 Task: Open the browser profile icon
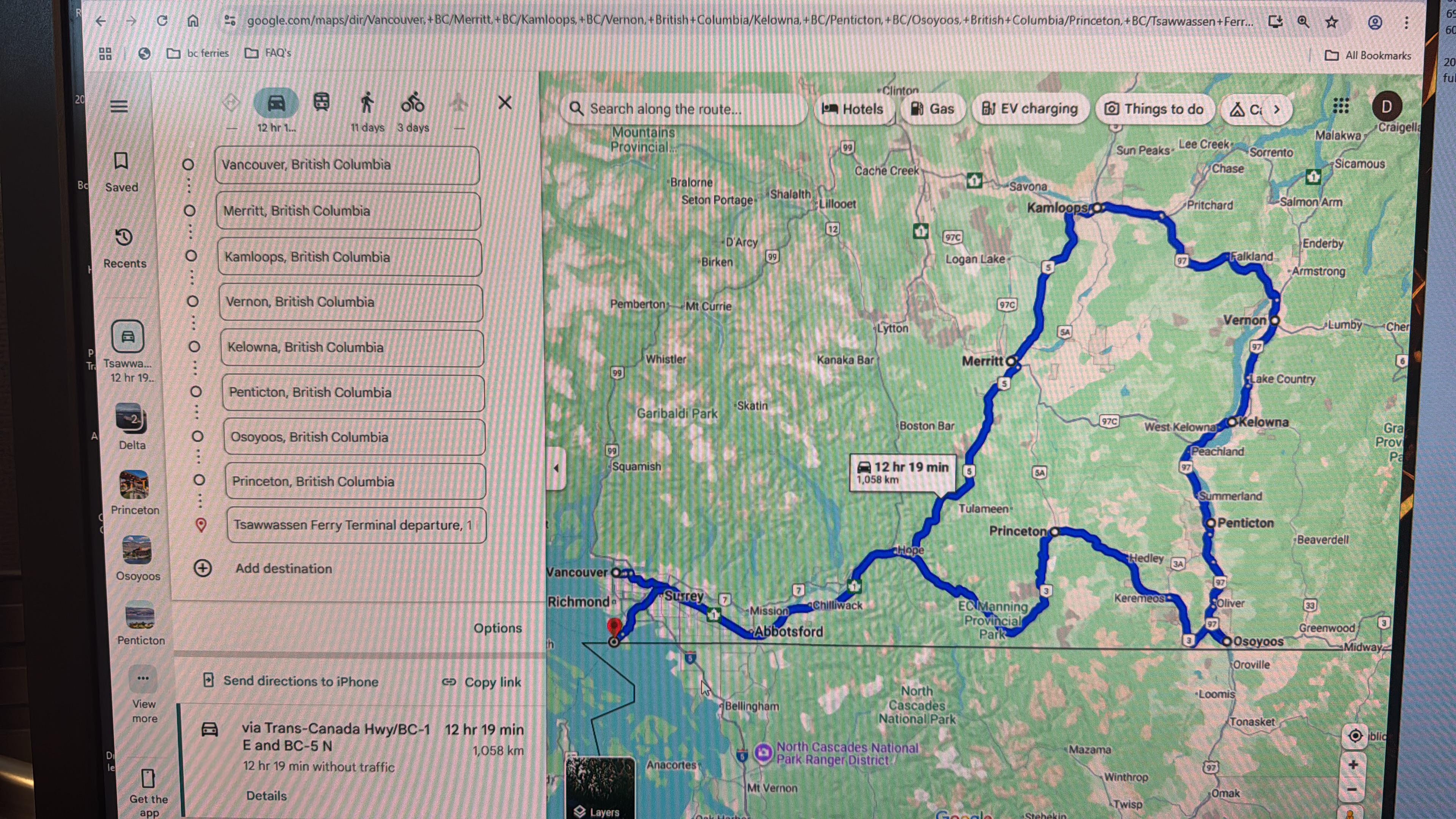(1374, 23)
